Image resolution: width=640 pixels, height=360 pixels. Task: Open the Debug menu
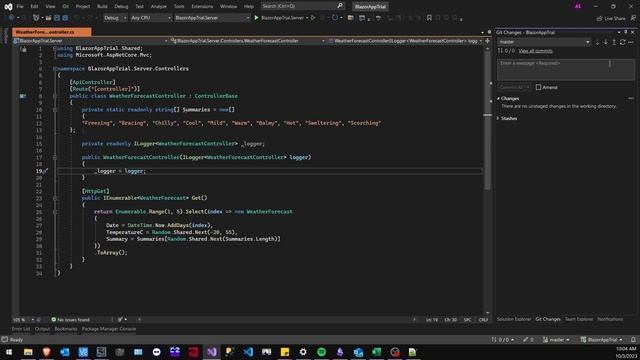121,6
